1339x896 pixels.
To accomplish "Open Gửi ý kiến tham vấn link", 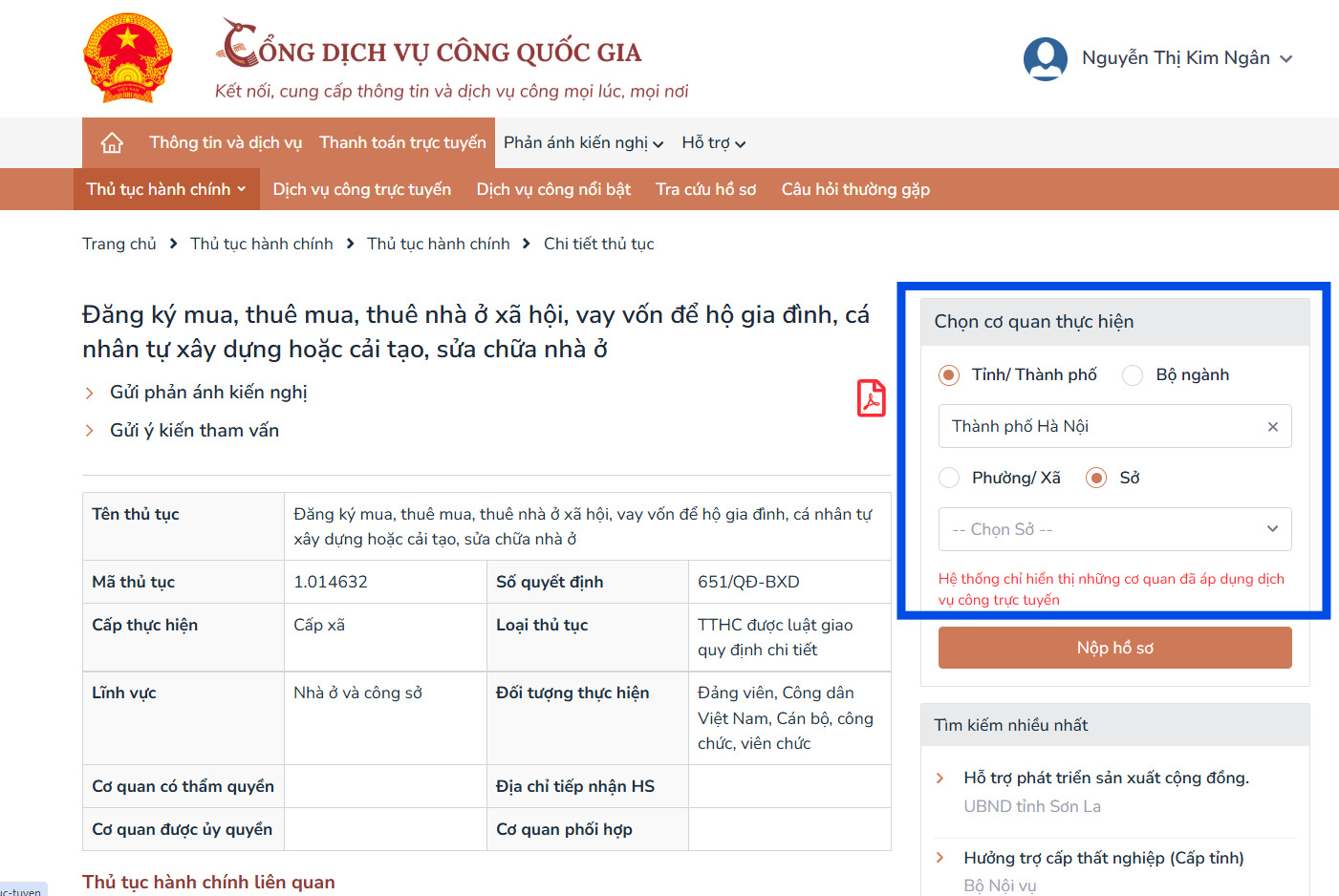I will pyautogui.click(x=194, y=431).
